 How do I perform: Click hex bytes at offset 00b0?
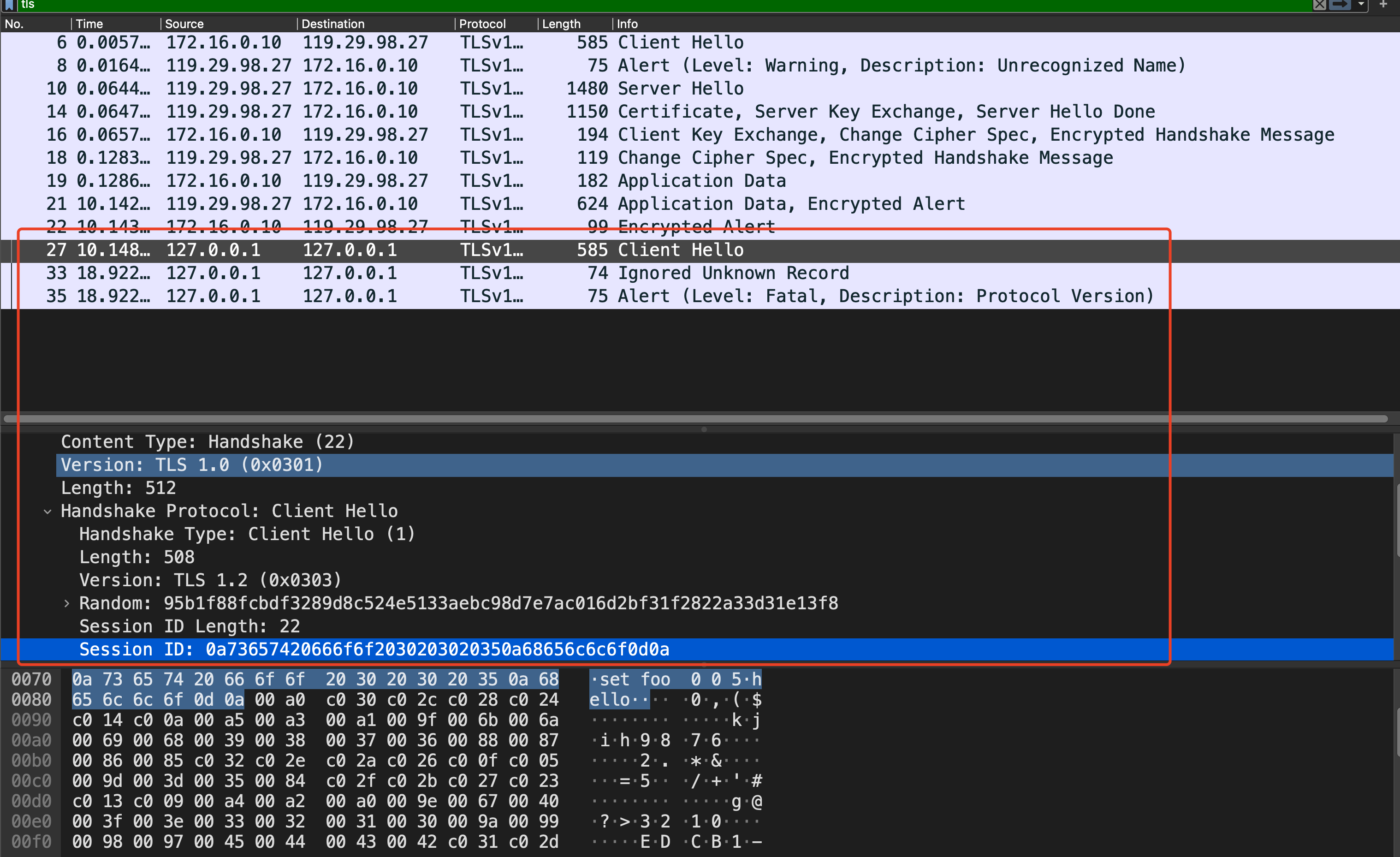(315, 761)
